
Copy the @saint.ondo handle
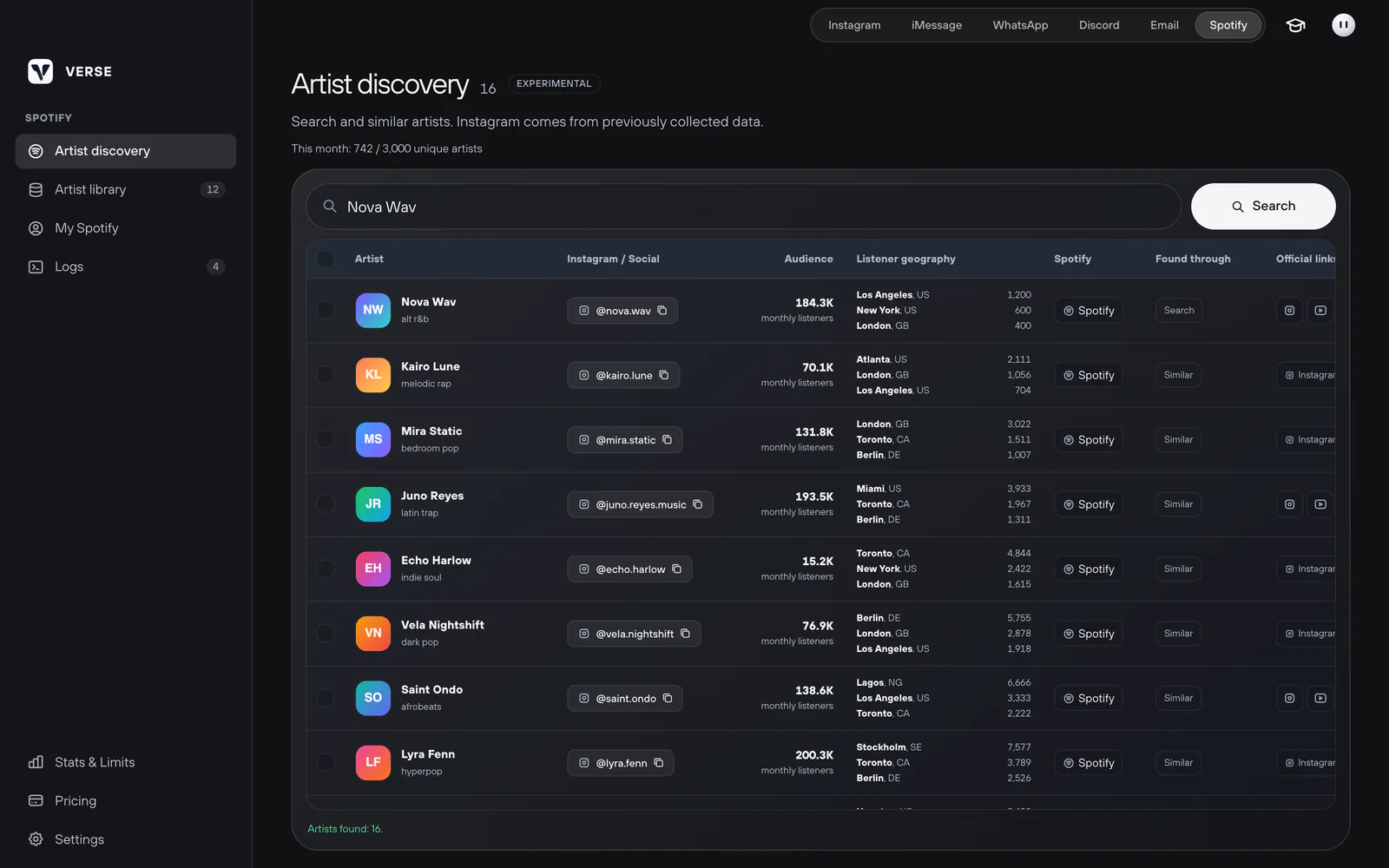pyautogui.click(x=668, y=699)
